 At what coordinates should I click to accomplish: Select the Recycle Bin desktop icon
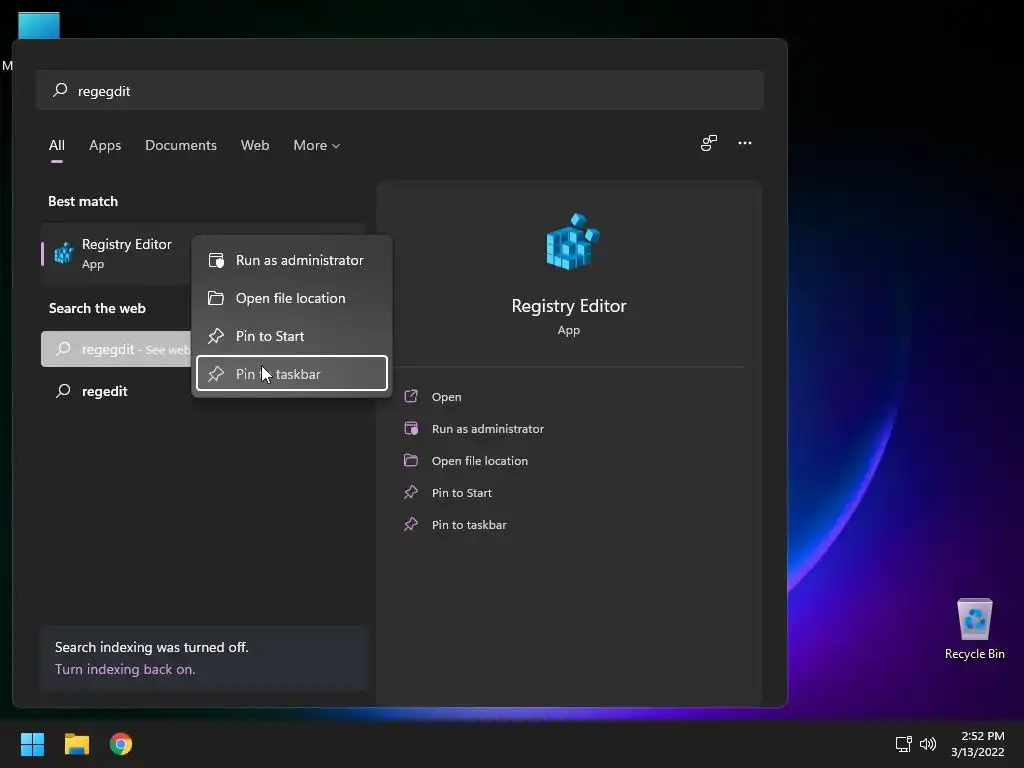(x=974, y=629)
